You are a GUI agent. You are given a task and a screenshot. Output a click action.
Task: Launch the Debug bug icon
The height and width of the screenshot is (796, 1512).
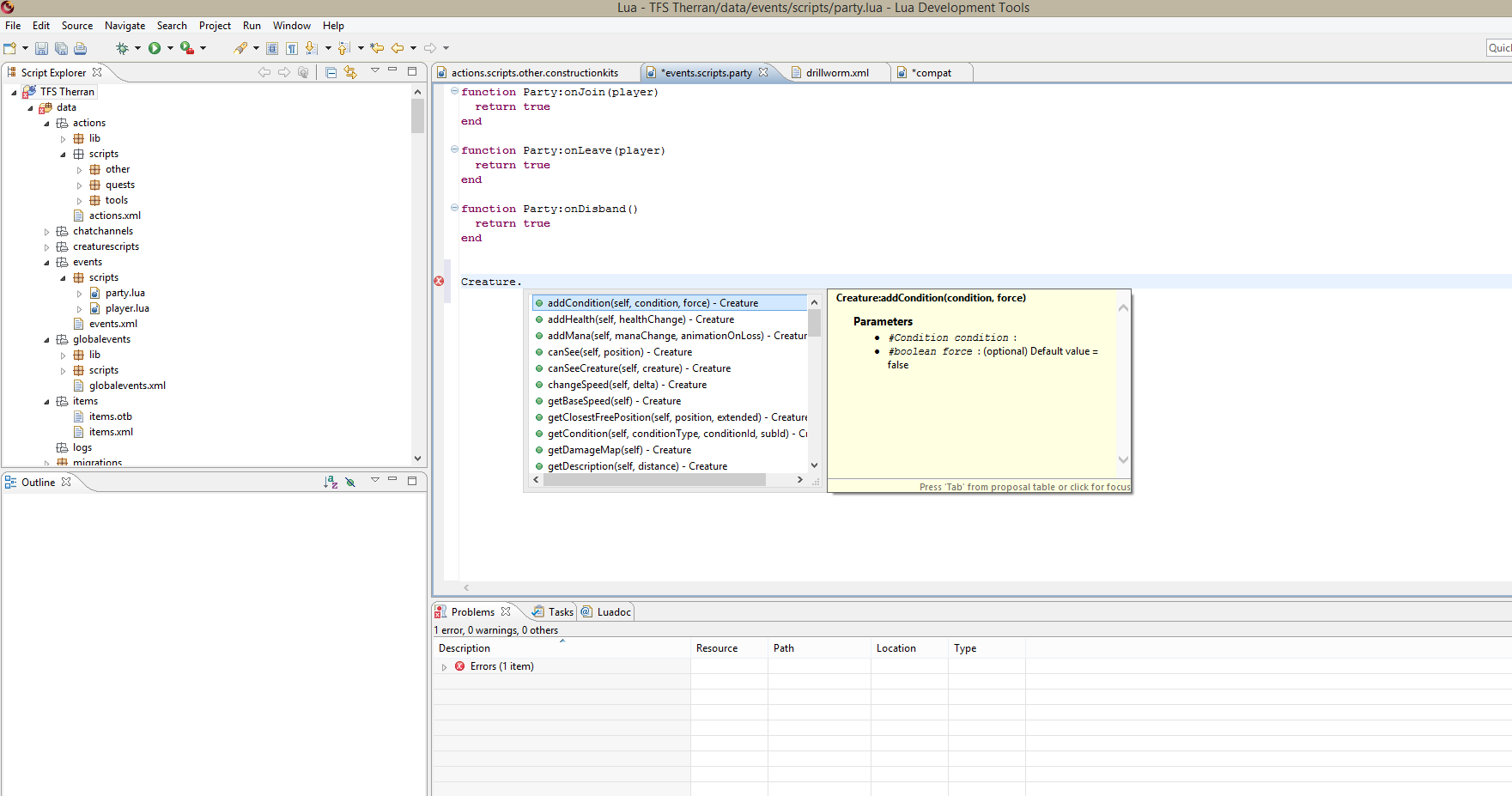[123, 48]
